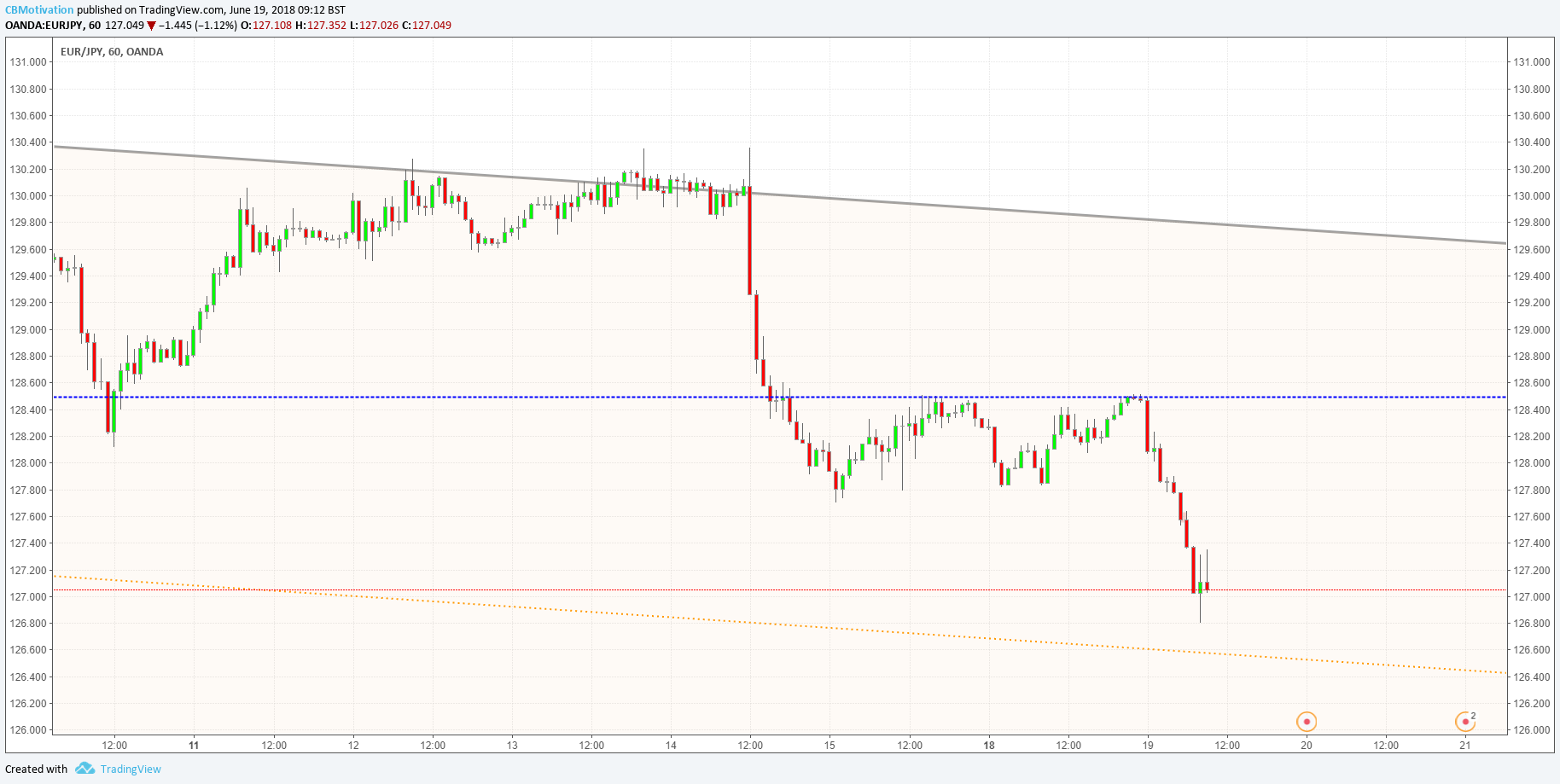This screenshot has height=784, width=1560.
Task: Click the 'OANDA:EURJPY, 60' symbol header
Action: (x=53, y=26)
